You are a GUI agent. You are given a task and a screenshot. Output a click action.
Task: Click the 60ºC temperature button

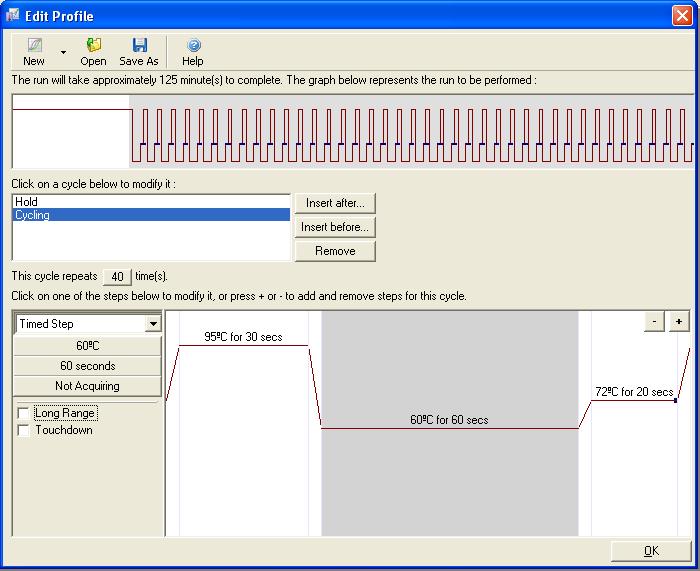pyautogui.click(x=88, y=346)
